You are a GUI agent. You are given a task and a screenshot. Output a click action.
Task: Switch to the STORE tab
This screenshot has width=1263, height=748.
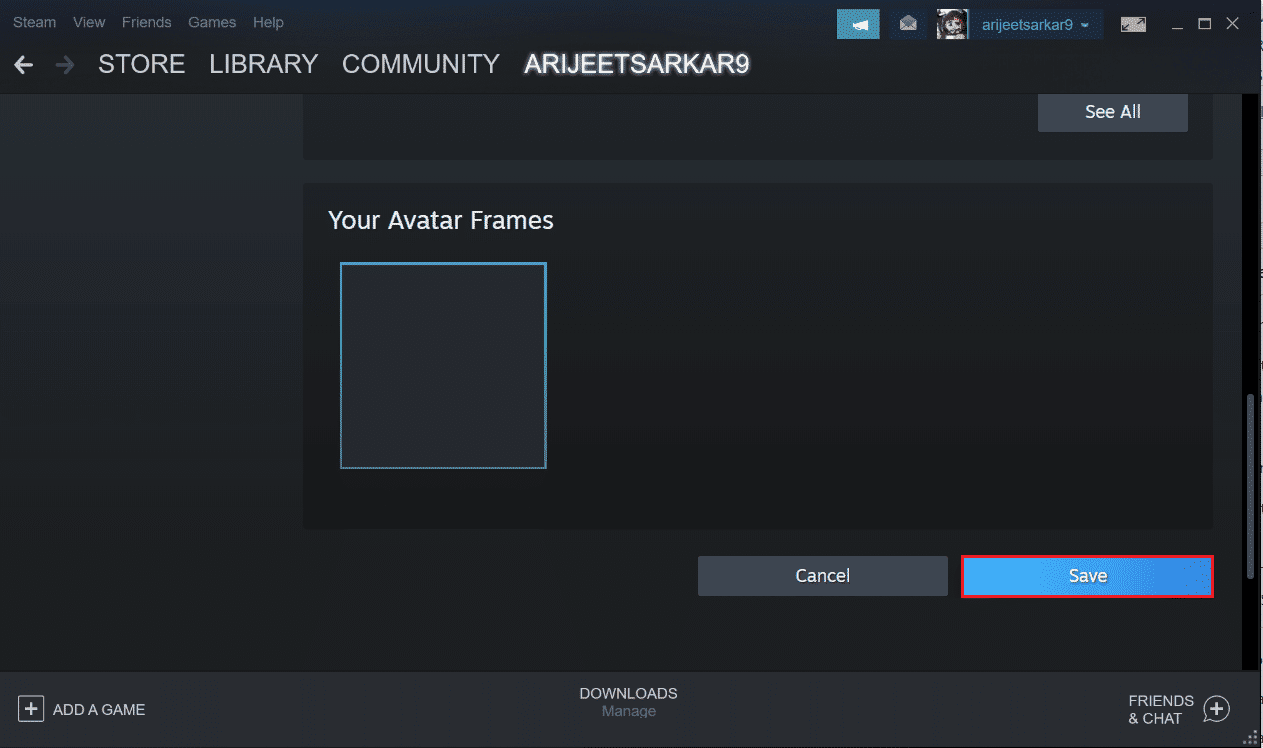click(141, 63)
